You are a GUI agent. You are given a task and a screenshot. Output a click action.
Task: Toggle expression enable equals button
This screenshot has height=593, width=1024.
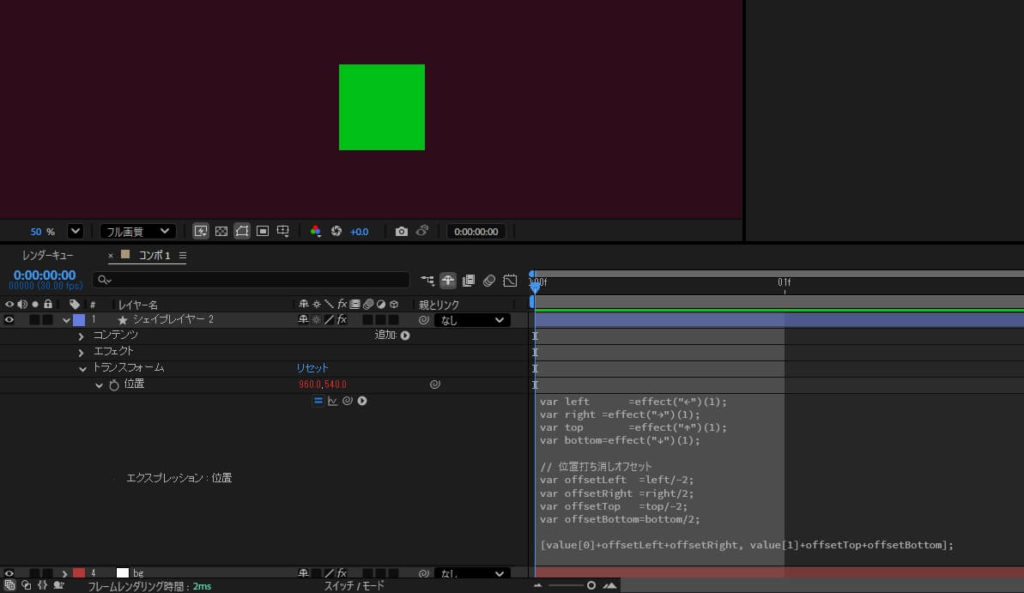coord(318,401)
